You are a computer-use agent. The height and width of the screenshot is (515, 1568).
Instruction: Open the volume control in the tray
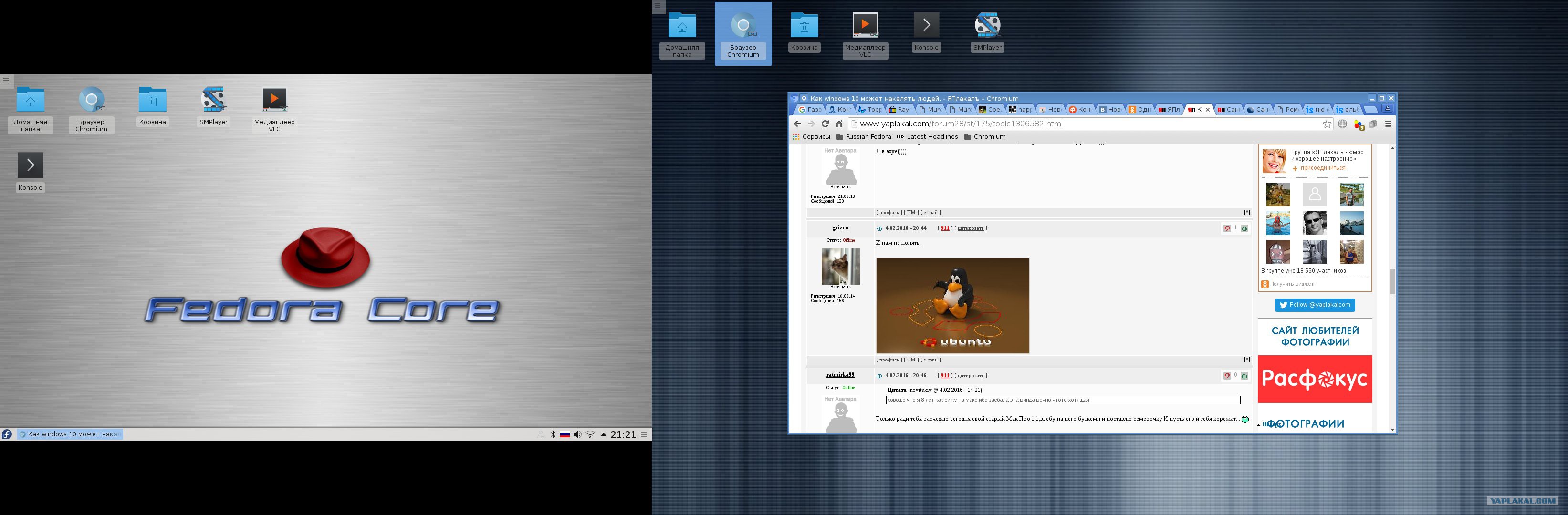pos(577,434)
